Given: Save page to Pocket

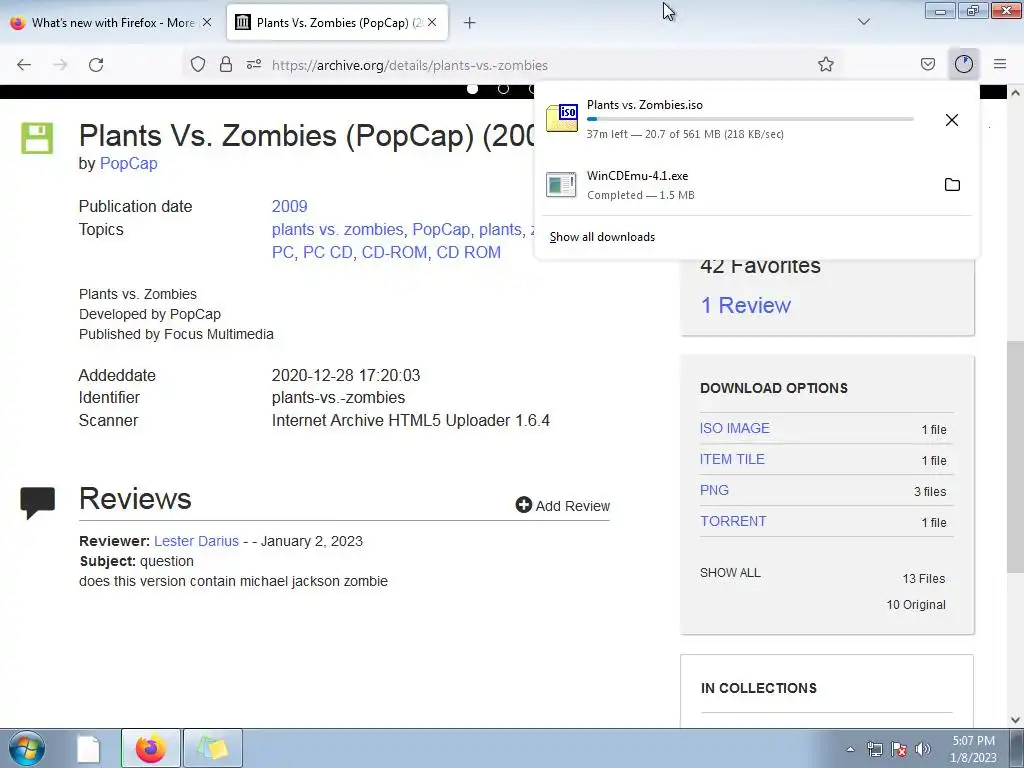Looking at the screenshot, I should coord(928,64).
